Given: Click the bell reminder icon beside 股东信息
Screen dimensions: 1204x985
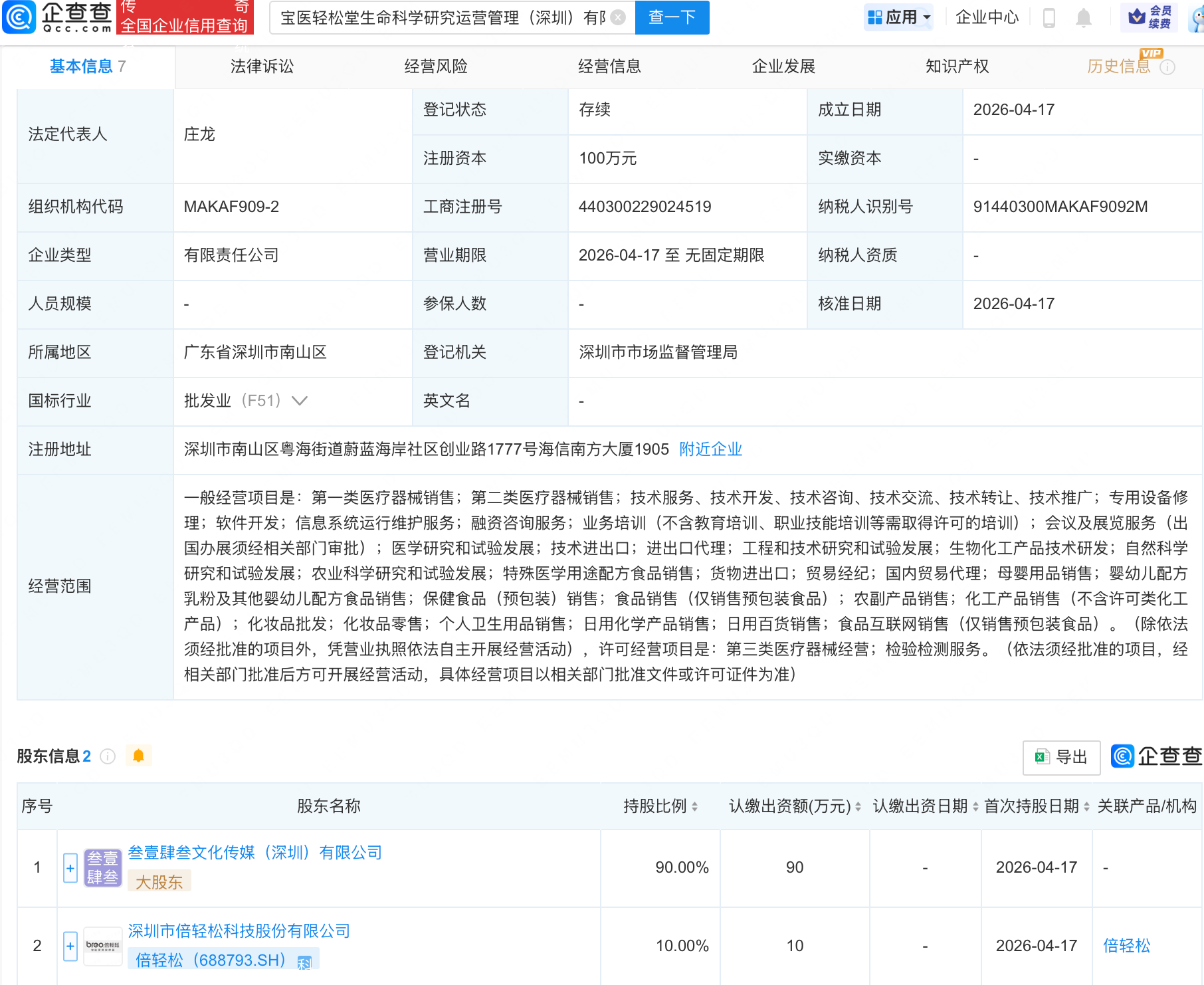Looking at the screenshot, I should [x=139, y=756].
